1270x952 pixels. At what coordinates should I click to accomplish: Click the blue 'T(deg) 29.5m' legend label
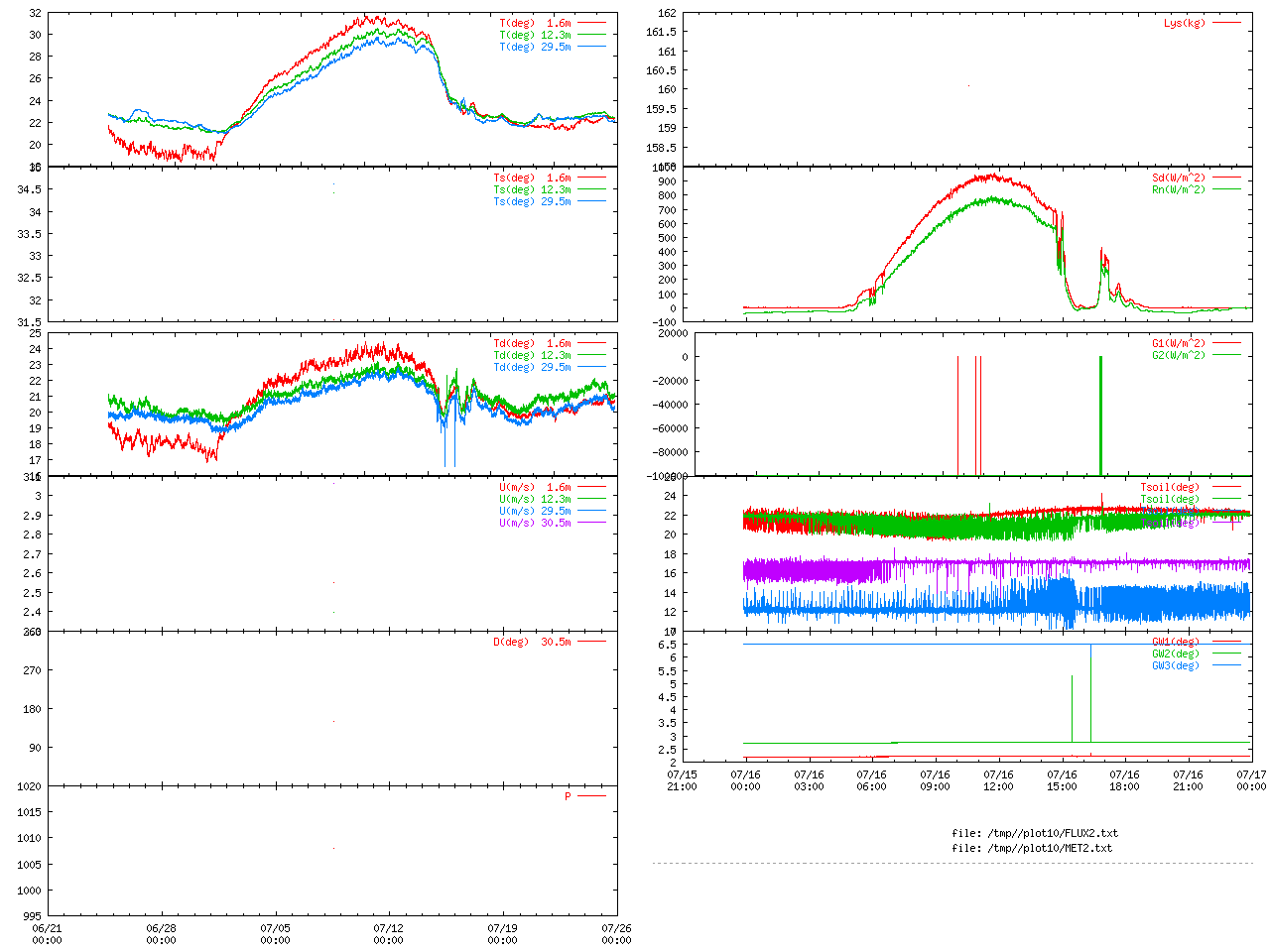point(536,47)
